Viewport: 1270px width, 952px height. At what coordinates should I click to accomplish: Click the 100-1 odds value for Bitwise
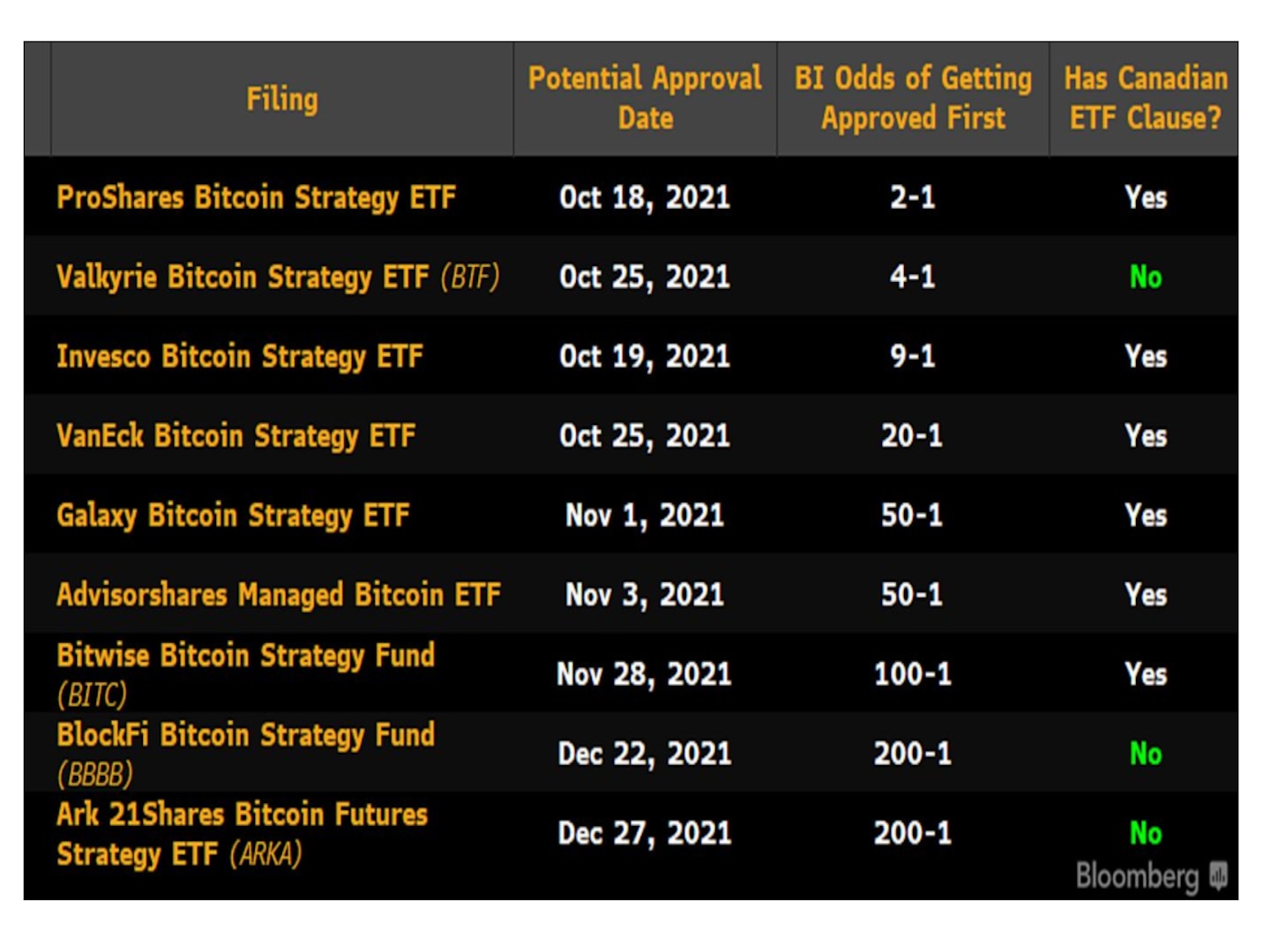pos(912,674)
